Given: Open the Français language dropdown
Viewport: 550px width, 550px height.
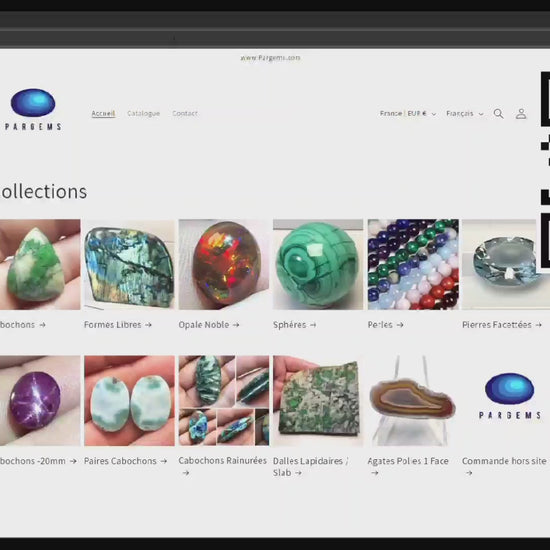Looking at the screenshot, I should tap(465, 114).
